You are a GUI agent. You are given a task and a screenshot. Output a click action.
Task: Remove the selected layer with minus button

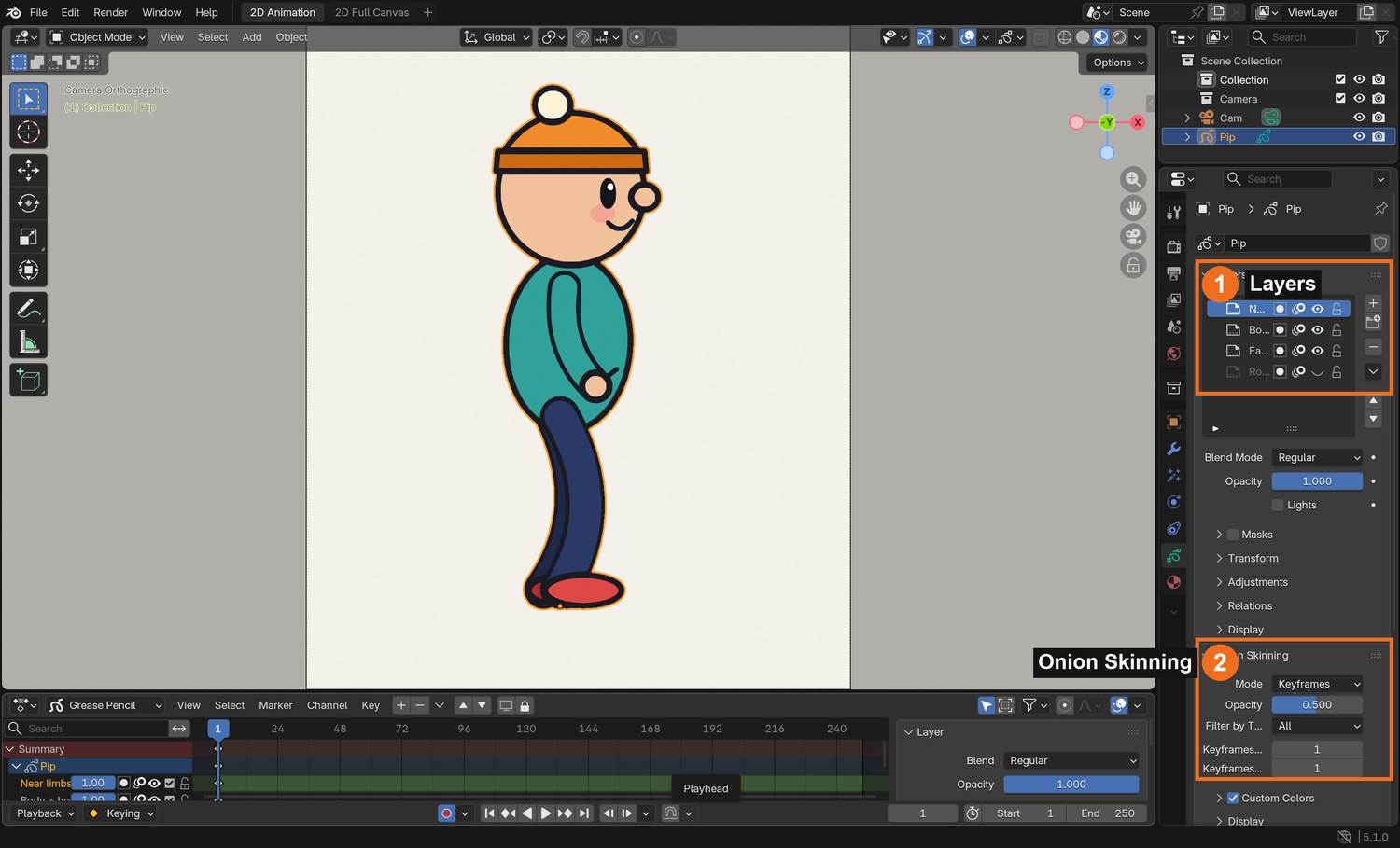(x=1373, y=347)
